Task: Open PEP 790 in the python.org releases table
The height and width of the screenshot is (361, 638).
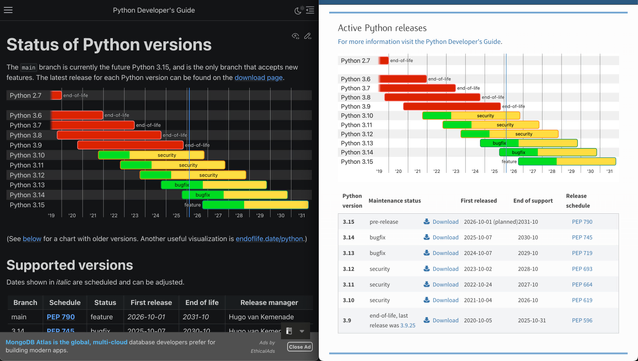Action: tap(582, 222)
